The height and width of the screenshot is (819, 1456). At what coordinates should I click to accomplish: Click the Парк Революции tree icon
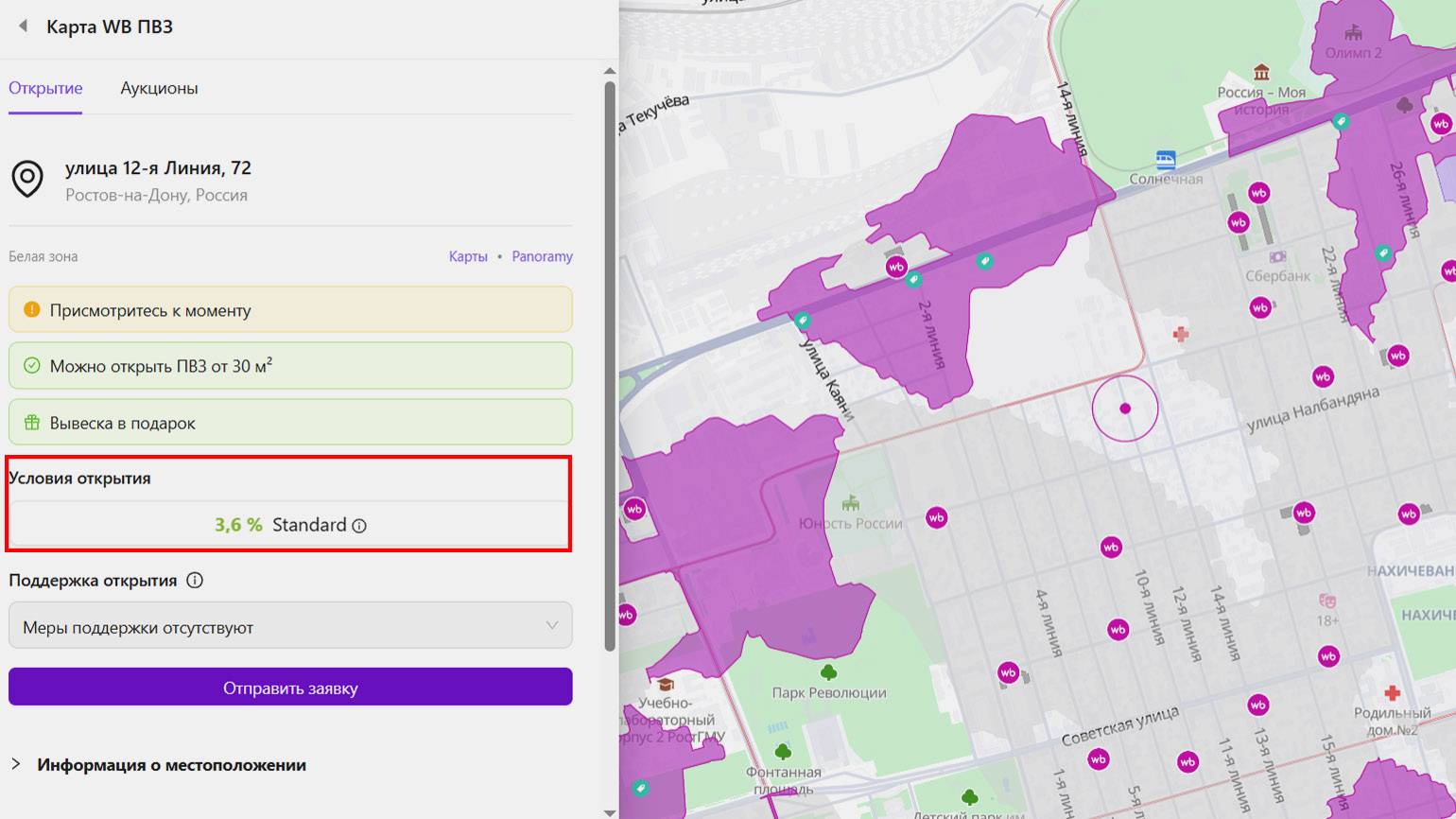click(x=829, y=672)
